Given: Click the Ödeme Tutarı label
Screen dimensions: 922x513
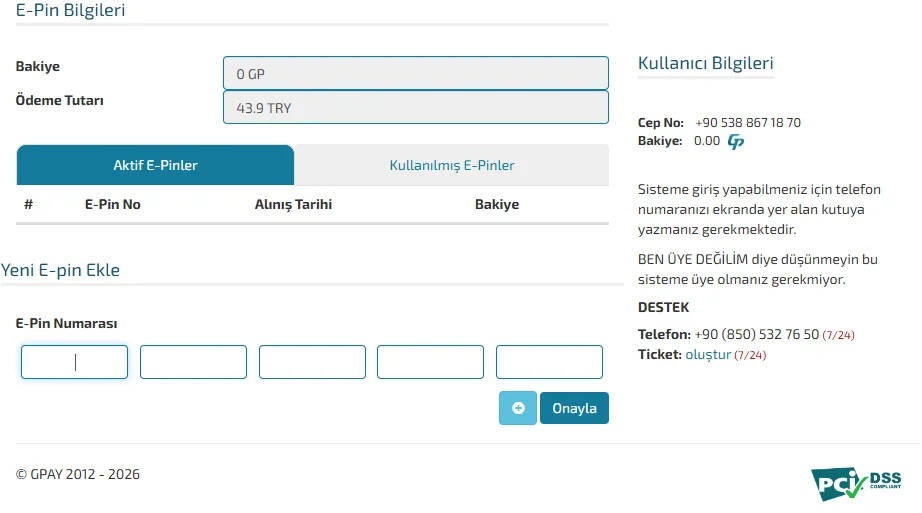Looking at the screenshot, I should 59,100.
